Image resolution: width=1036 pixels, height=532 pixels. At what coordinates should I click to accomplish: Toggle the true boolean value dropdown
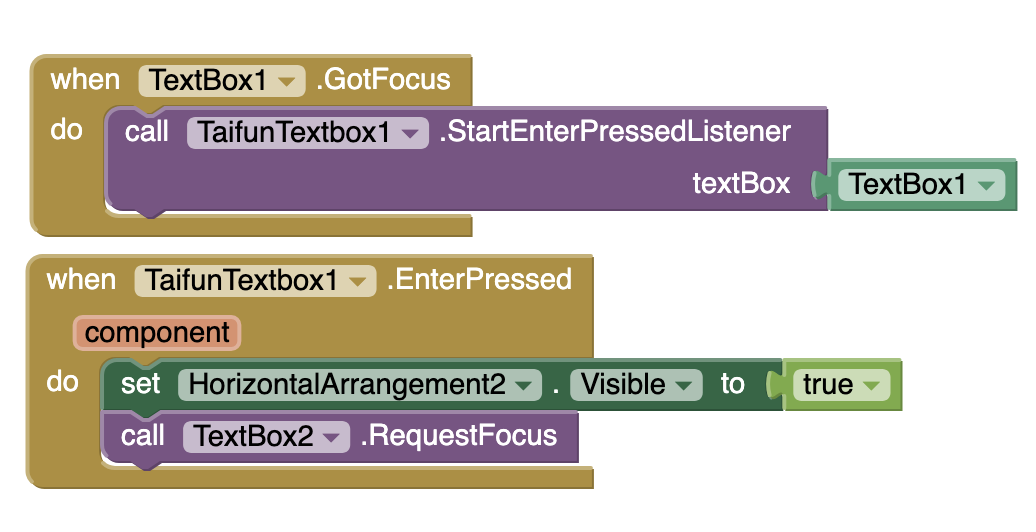tap(871, 386)
